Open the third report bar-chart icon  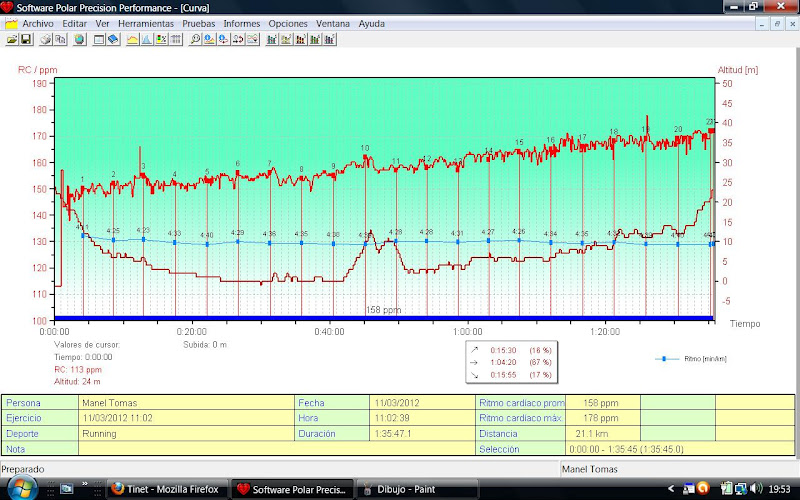pyautogui.click(x=301, y=39)
